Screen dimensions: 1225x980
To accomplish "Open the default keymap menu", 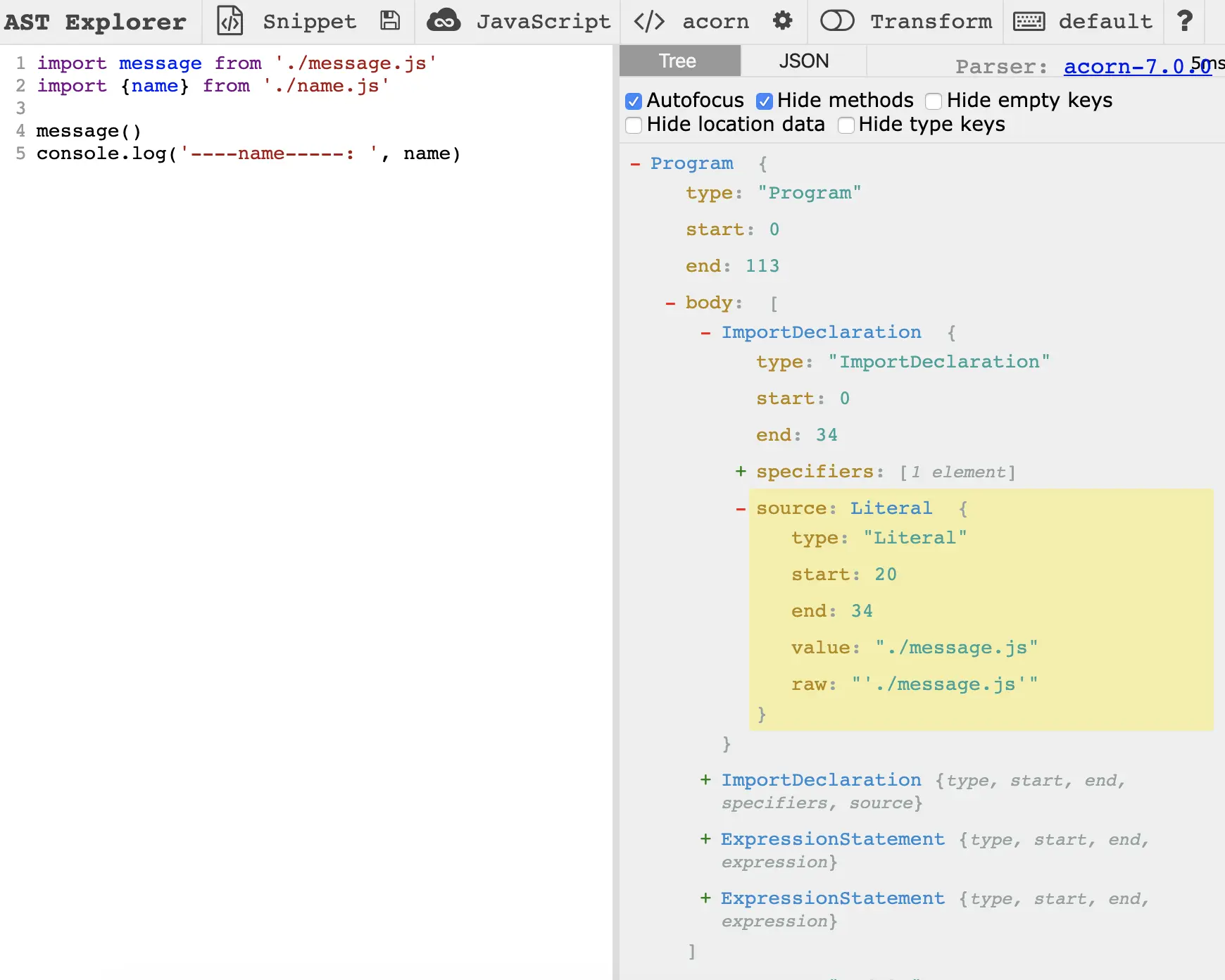I will click(1105, 21).
